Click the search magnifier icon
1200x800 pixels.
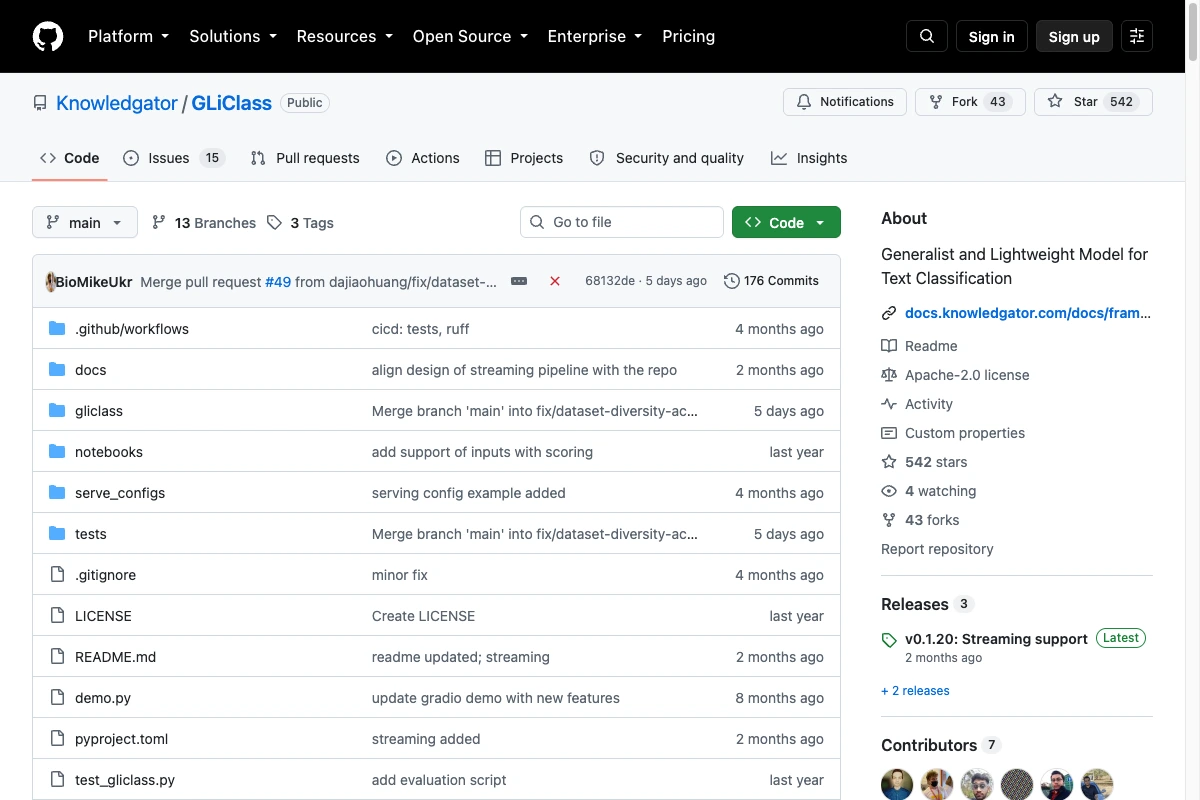[927, 36]
